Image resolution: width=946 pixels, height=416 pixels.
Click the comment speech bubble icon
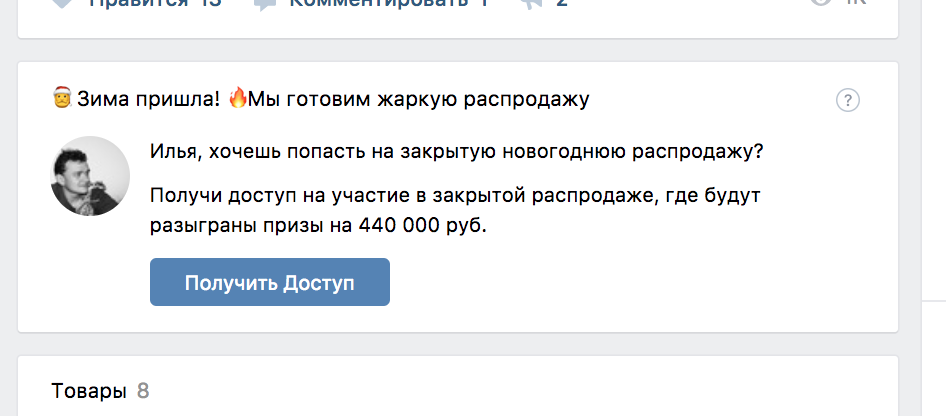click(x=264, y=3)
